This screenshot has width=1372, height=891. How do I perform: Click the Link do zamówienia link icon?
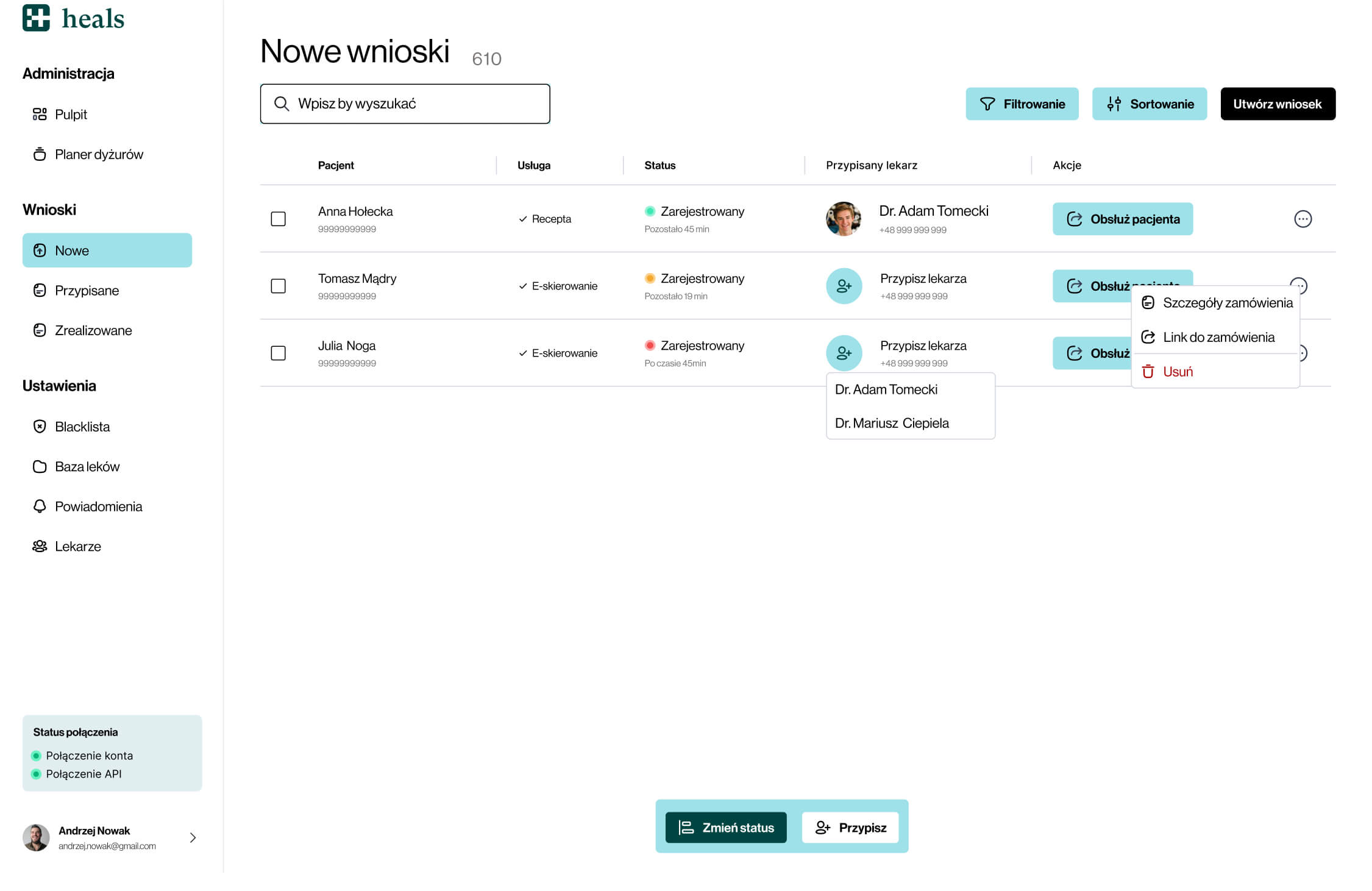[1149, 337]
